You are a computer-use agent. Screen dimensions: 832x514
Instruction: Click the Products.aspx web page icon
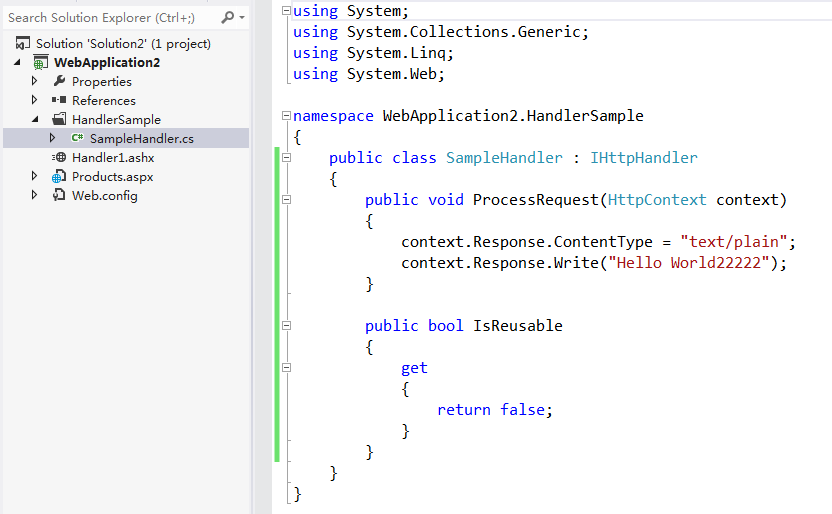tap(59, 176)
